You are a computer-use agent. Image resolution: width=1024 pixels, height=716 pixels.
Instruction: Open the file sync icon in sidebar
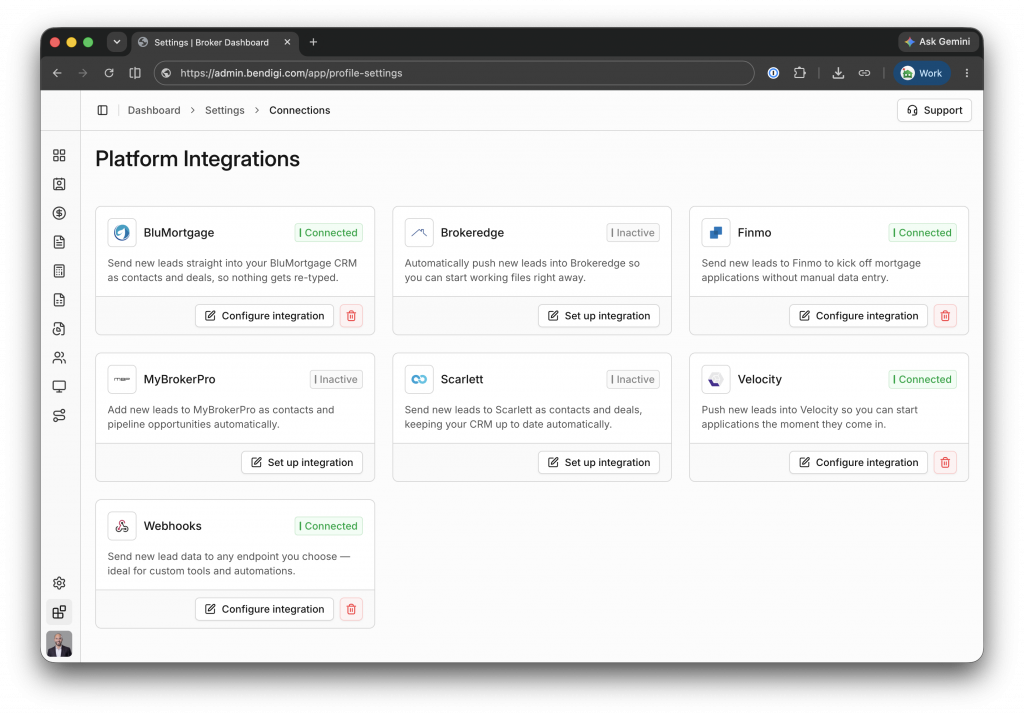tap(59, 329)
